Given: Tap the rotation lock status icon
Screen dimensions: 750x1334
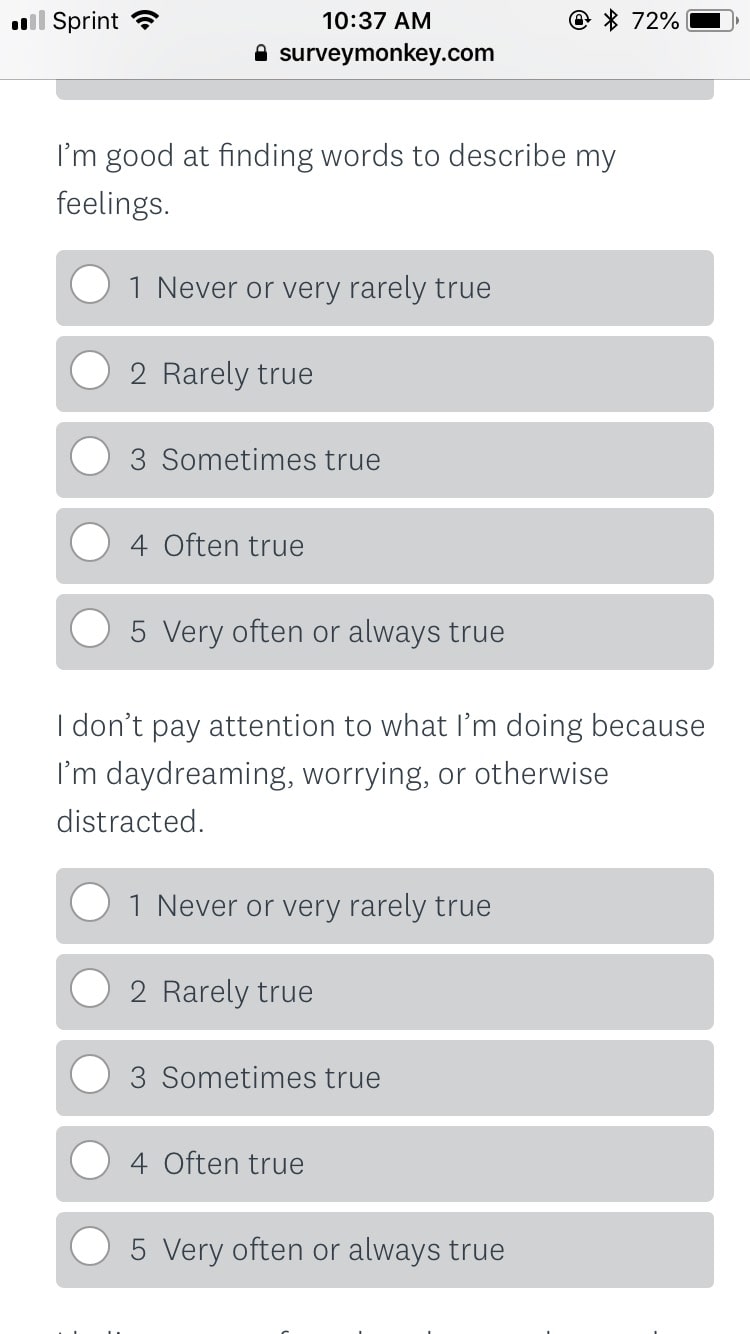Looking at the screenshot, I should click(580, 20).
